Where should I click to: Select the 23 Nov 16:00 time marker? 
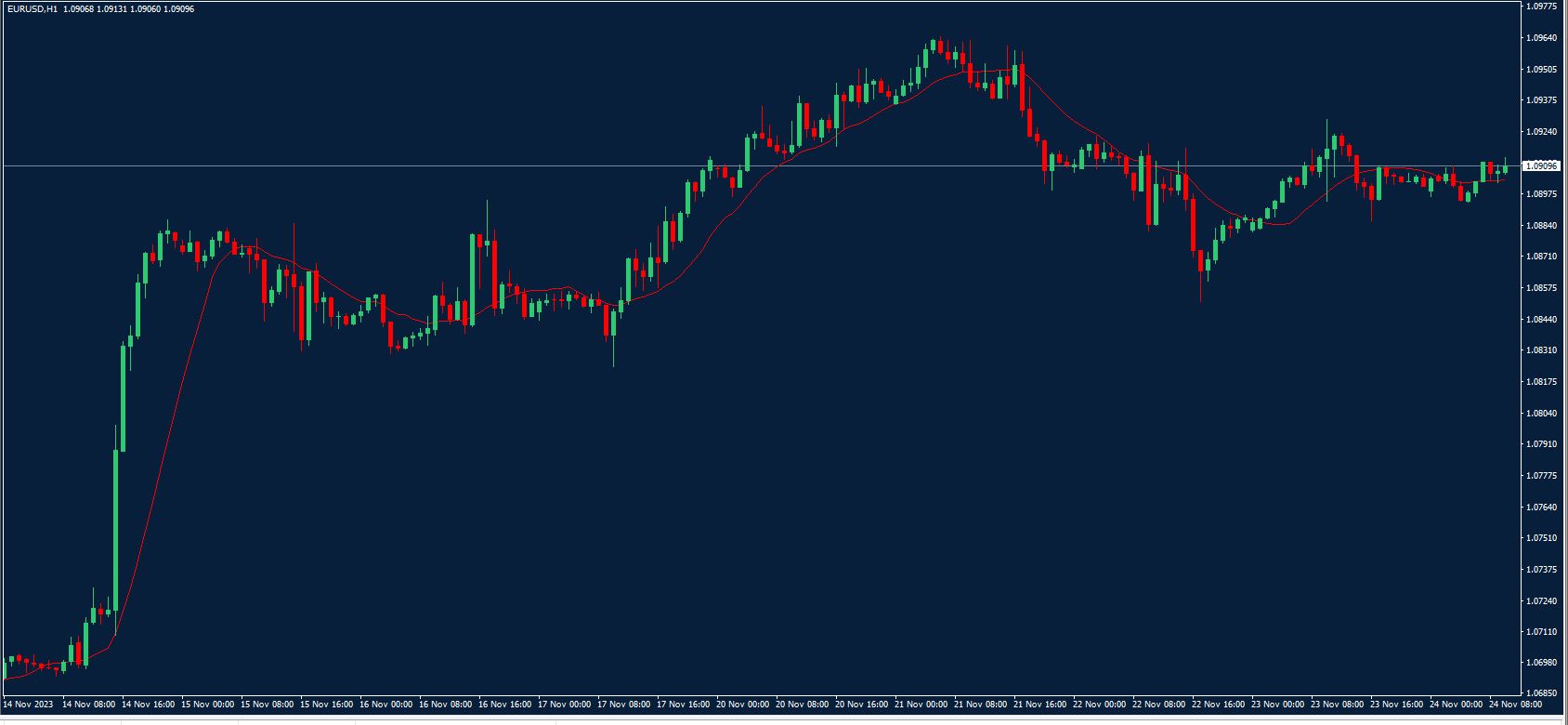click(1396, 705)
